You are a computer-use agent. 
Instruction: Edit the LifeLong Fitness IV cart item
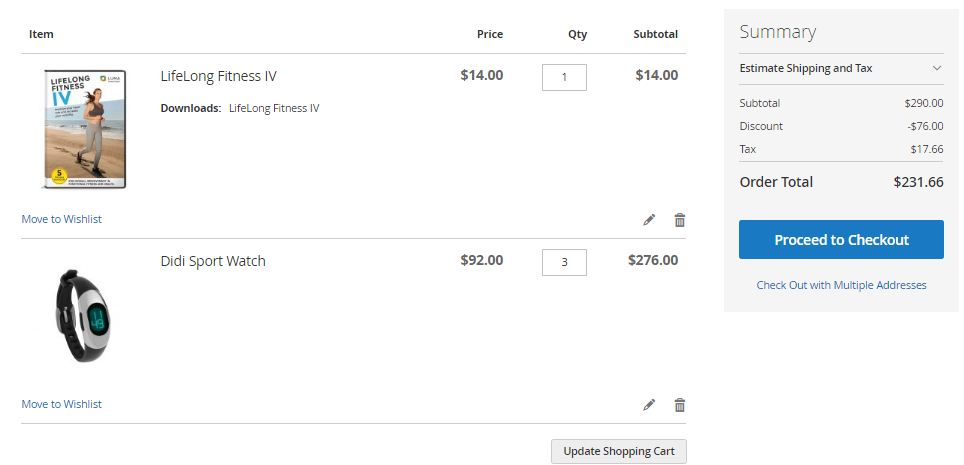[649, 220]
